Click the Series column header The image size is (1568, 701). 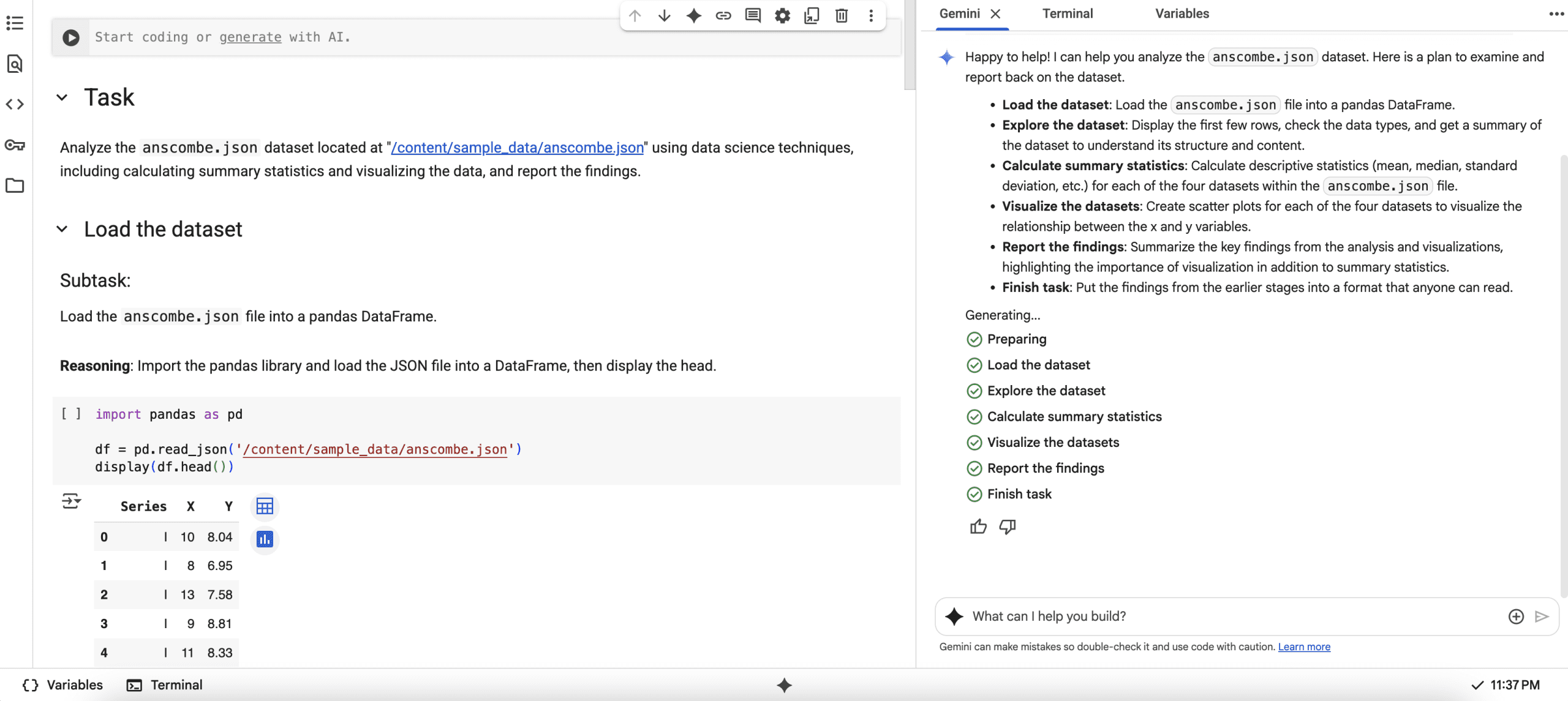143,506
